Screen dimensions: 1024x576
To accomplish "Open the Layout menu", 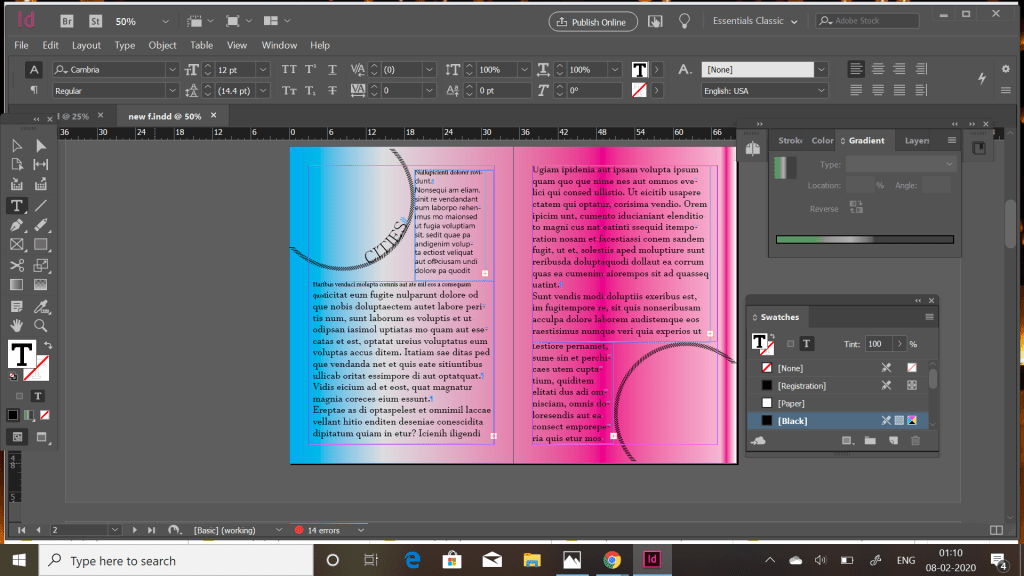I will tap(86, 45).
